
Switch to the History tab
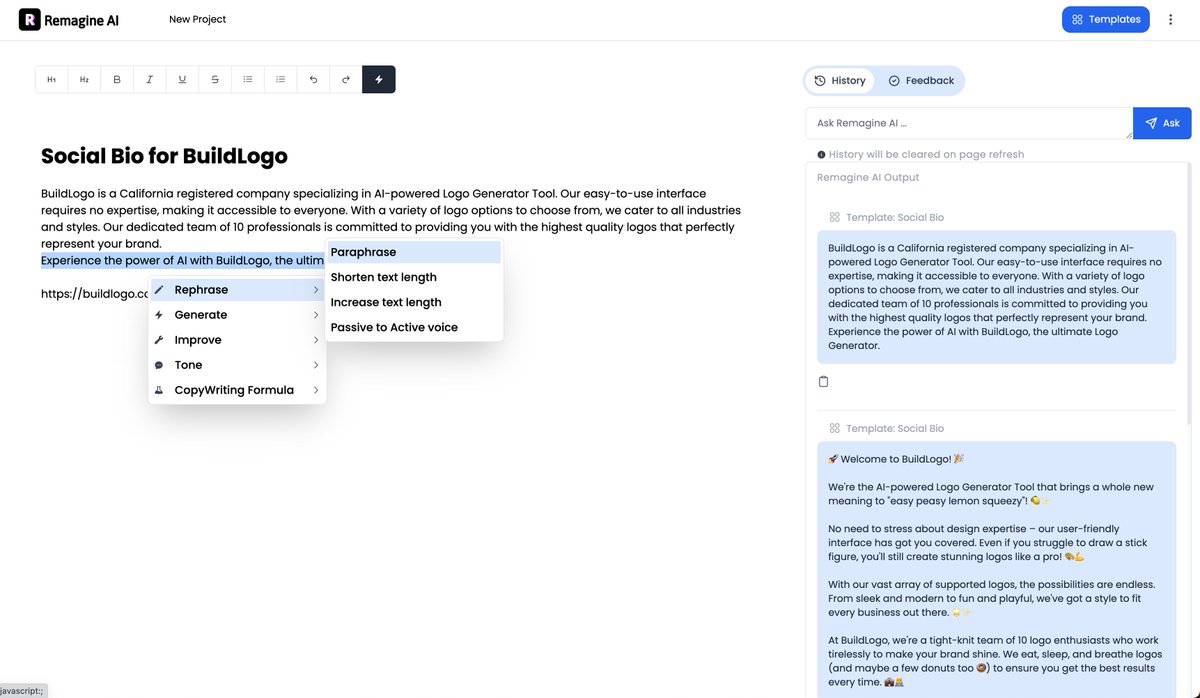[x=840, y=81]
